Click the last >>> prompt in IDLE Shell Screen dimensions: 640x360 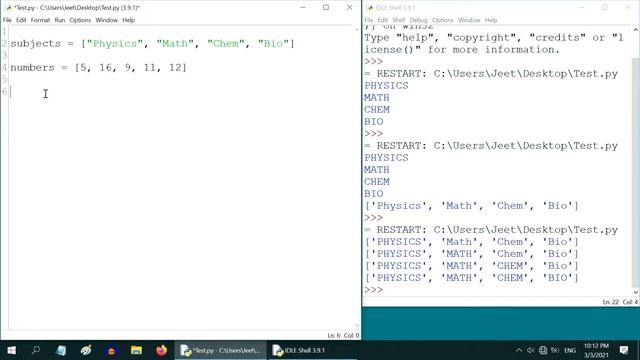tap(373, 290)
